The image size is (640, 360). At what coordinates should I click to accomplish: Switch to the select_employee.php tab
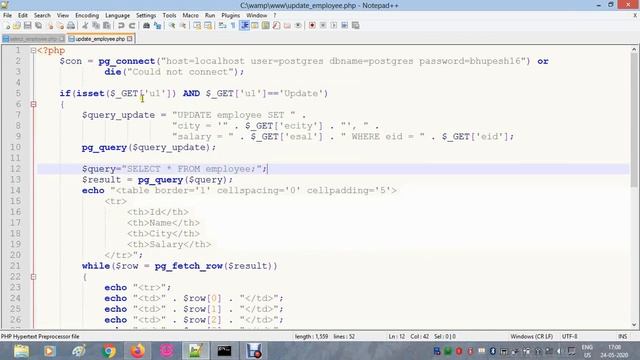tap(33, 39)
